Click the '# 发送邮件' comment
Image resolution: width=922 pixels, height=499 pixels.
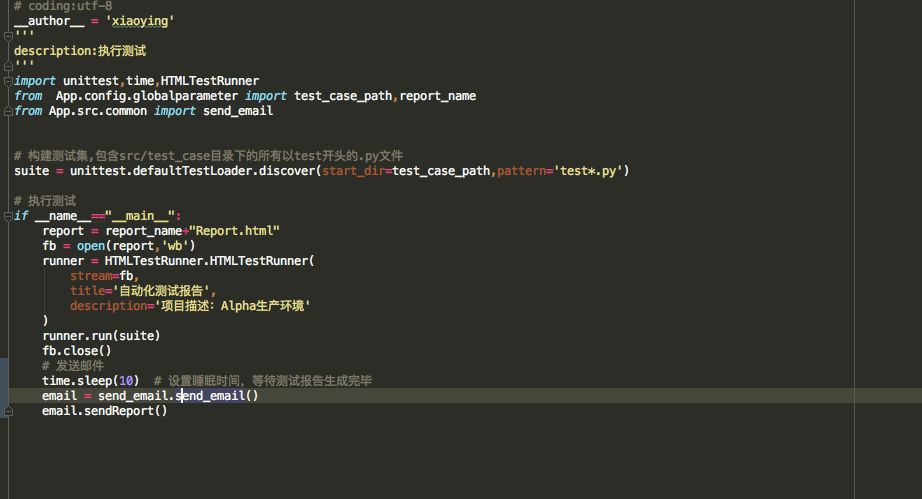pos(73,366)
